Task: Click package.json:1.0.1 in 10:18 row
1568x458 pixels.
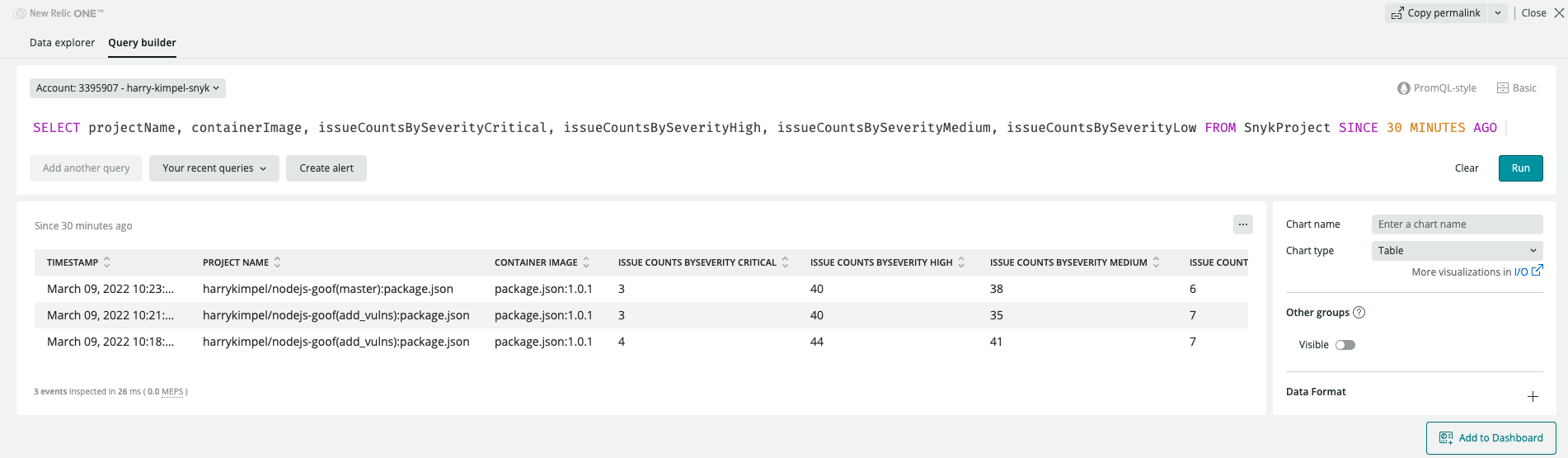Action: [x=543, y=342]
